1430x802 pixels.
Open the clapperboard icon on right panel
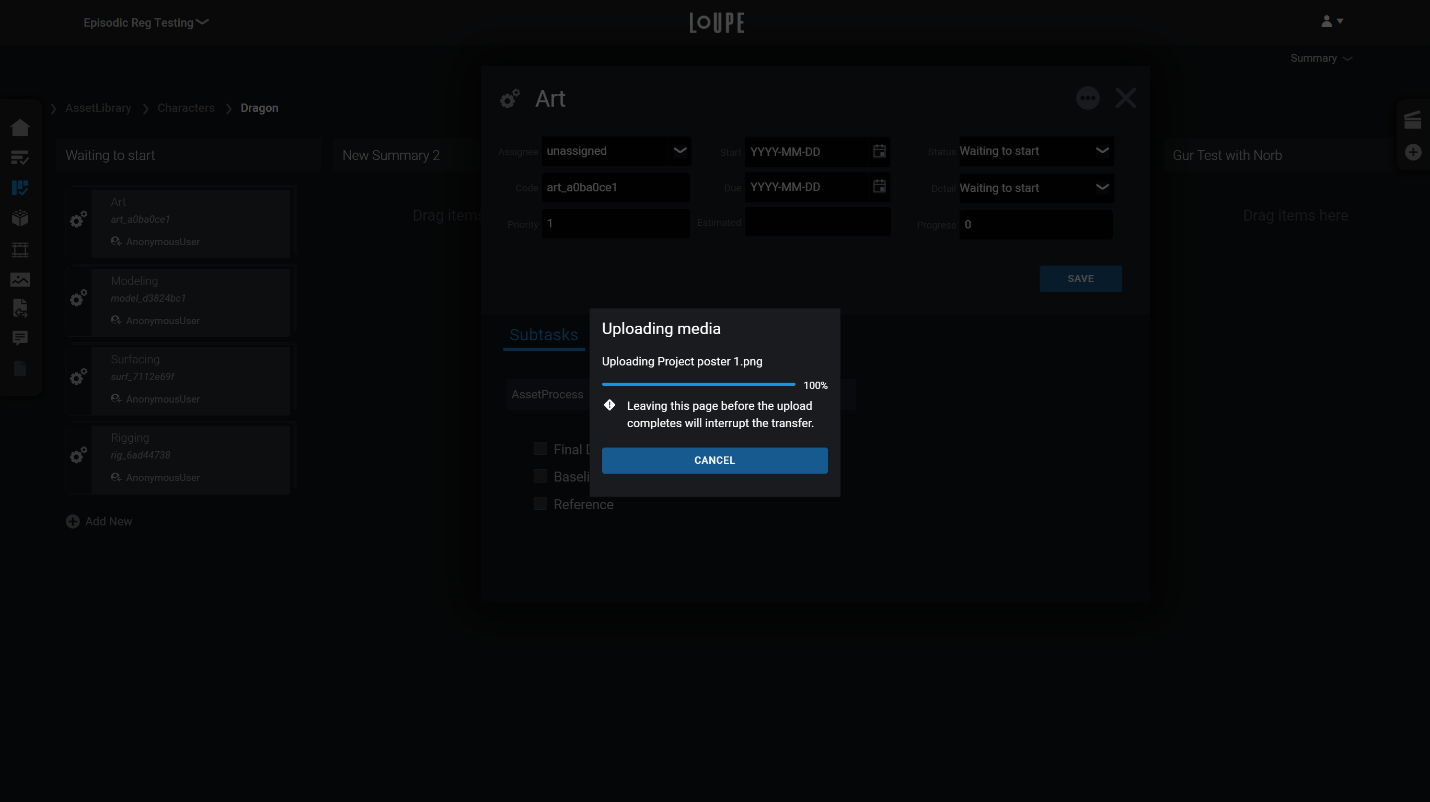pos(1413,120)
